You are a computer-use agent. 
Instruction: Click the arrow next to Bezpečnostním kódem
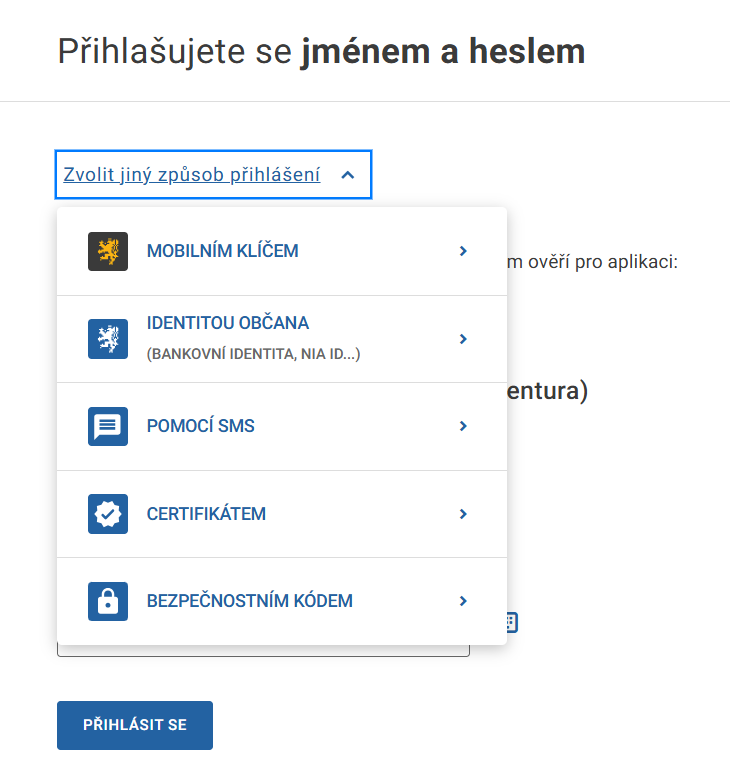pos(463,601)
